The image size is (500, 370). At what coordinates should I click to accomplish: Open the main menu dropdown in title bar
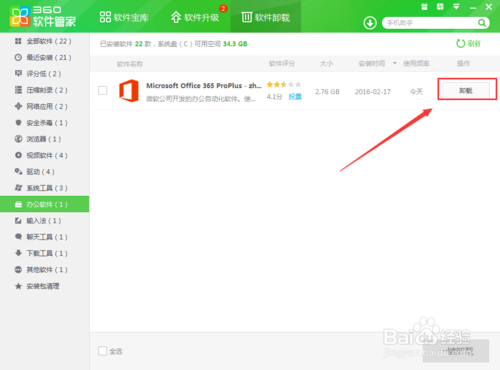(x=456, y=6)
